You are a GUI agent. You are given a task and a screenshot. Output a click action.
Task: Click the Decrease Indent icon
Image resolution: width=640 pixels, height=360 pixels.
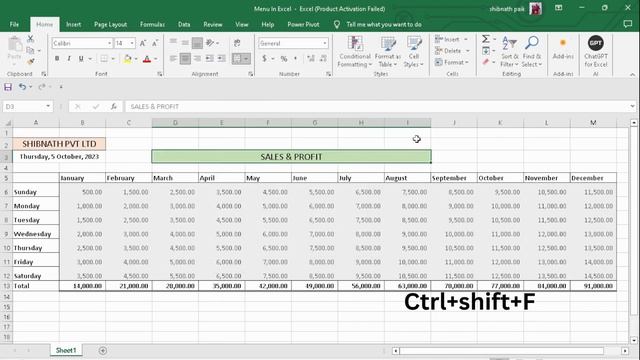tap(209, 59)
